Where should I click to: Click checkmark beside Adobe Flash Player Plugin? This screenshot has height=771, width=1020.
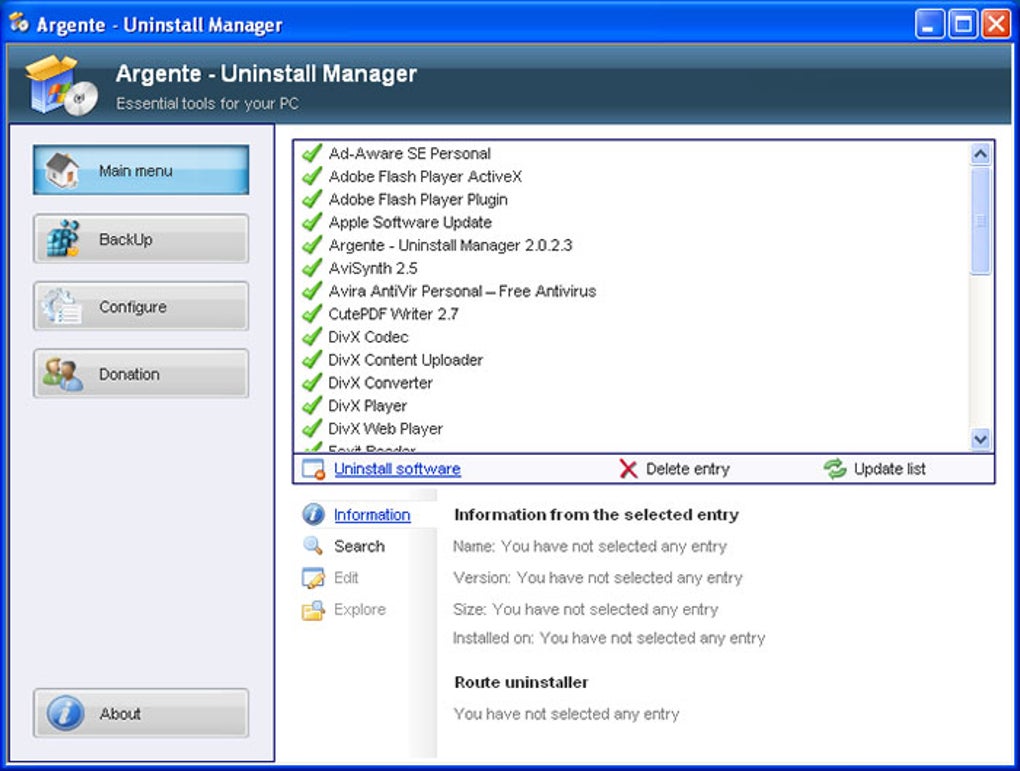312,199
